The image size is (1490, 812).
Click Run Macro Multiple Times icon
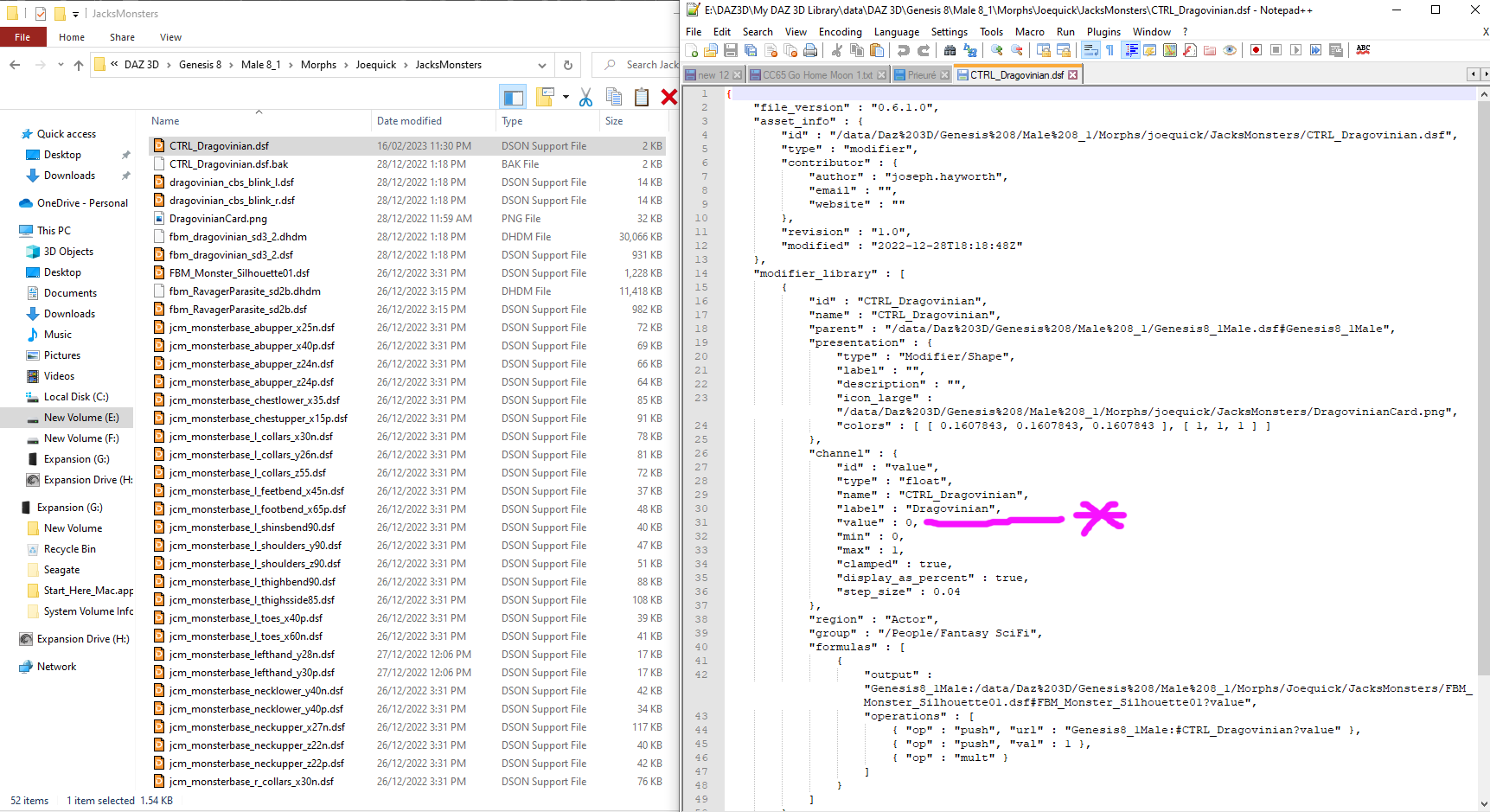1315,50
